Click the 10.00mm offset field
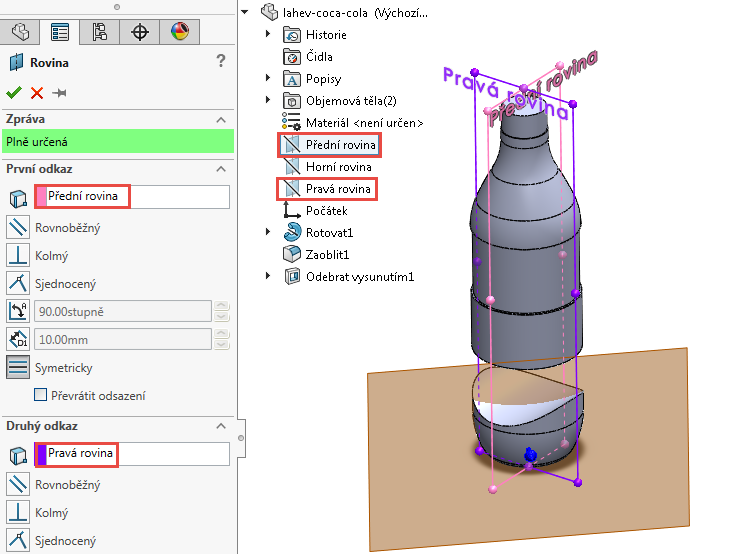750x554 pixels. 122,340
